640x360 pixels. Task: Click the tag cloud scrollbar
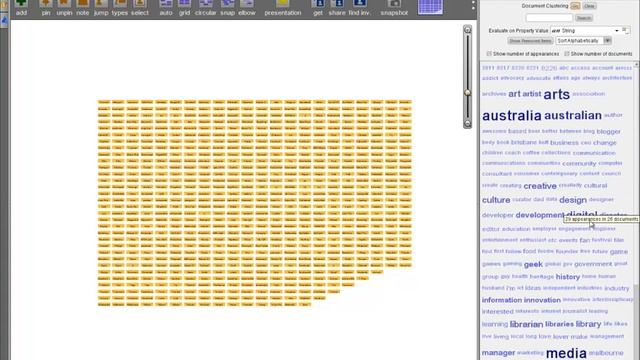pyautogui.click(x=636, y=212)
